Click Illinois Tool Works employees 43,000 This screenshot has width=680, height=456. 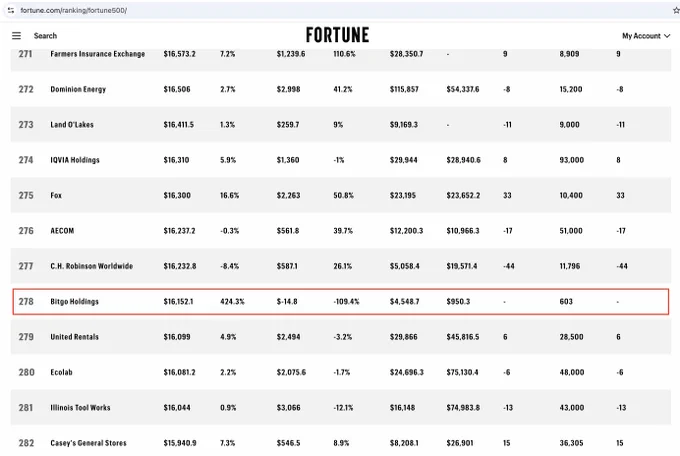point(572,407)
